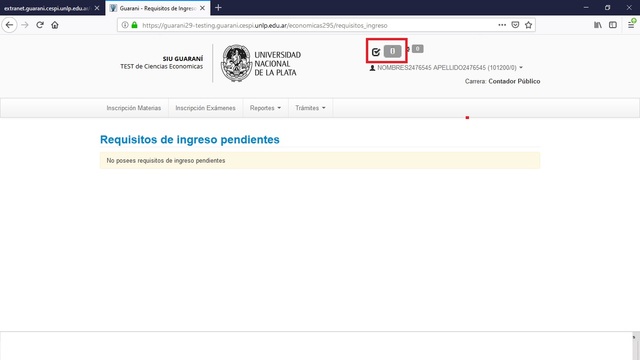Minimize the browser window
Viewport: 640px width, 360px height.
click(x=586, y=7)
